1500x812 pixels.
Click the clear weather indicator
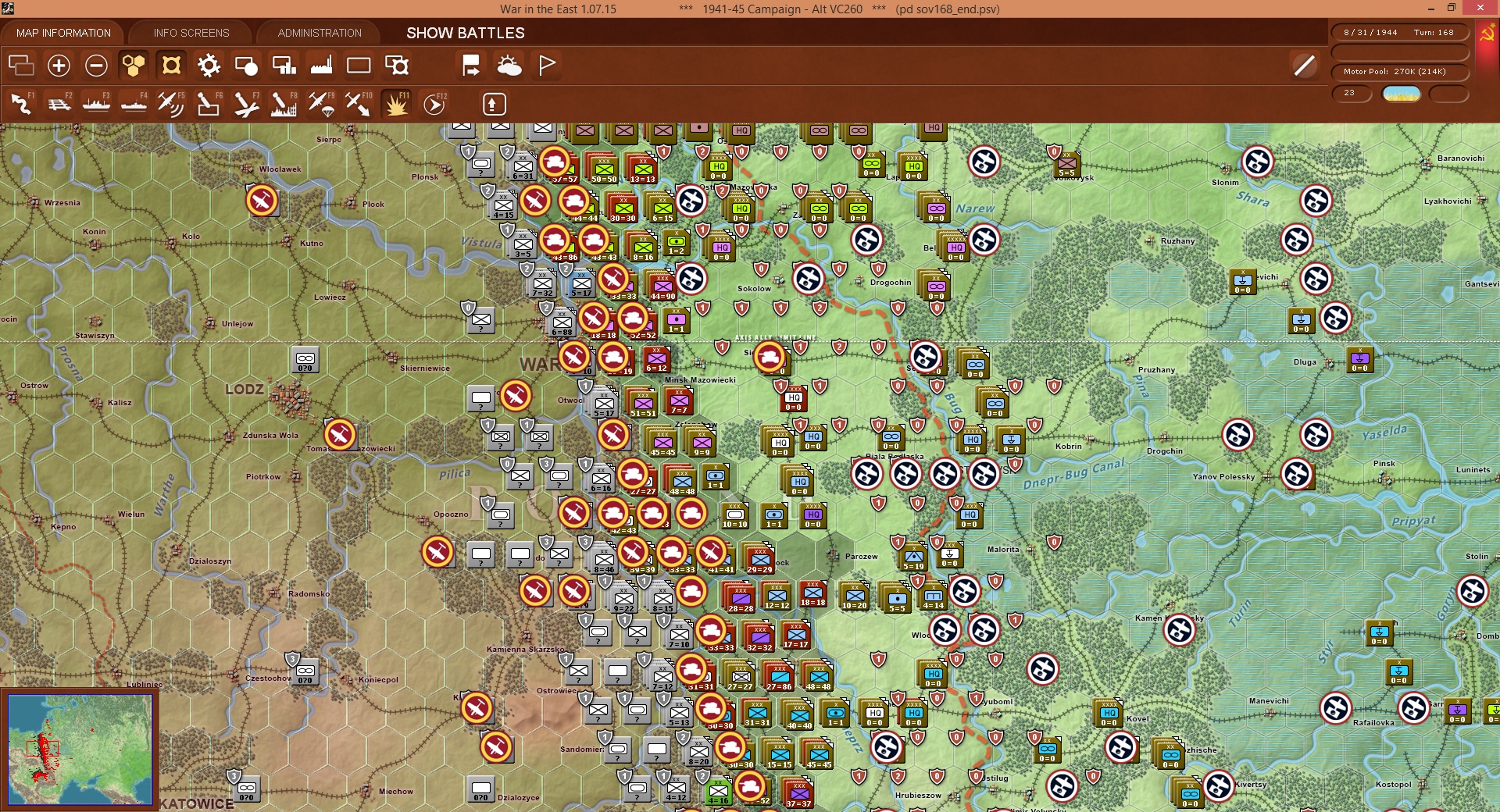[x=1402, y=94]
